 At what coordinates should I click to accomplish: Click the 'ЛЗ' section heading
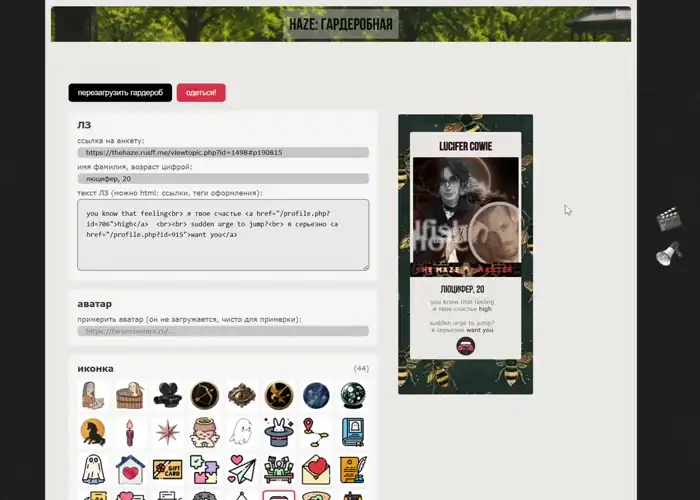point(84,125)
